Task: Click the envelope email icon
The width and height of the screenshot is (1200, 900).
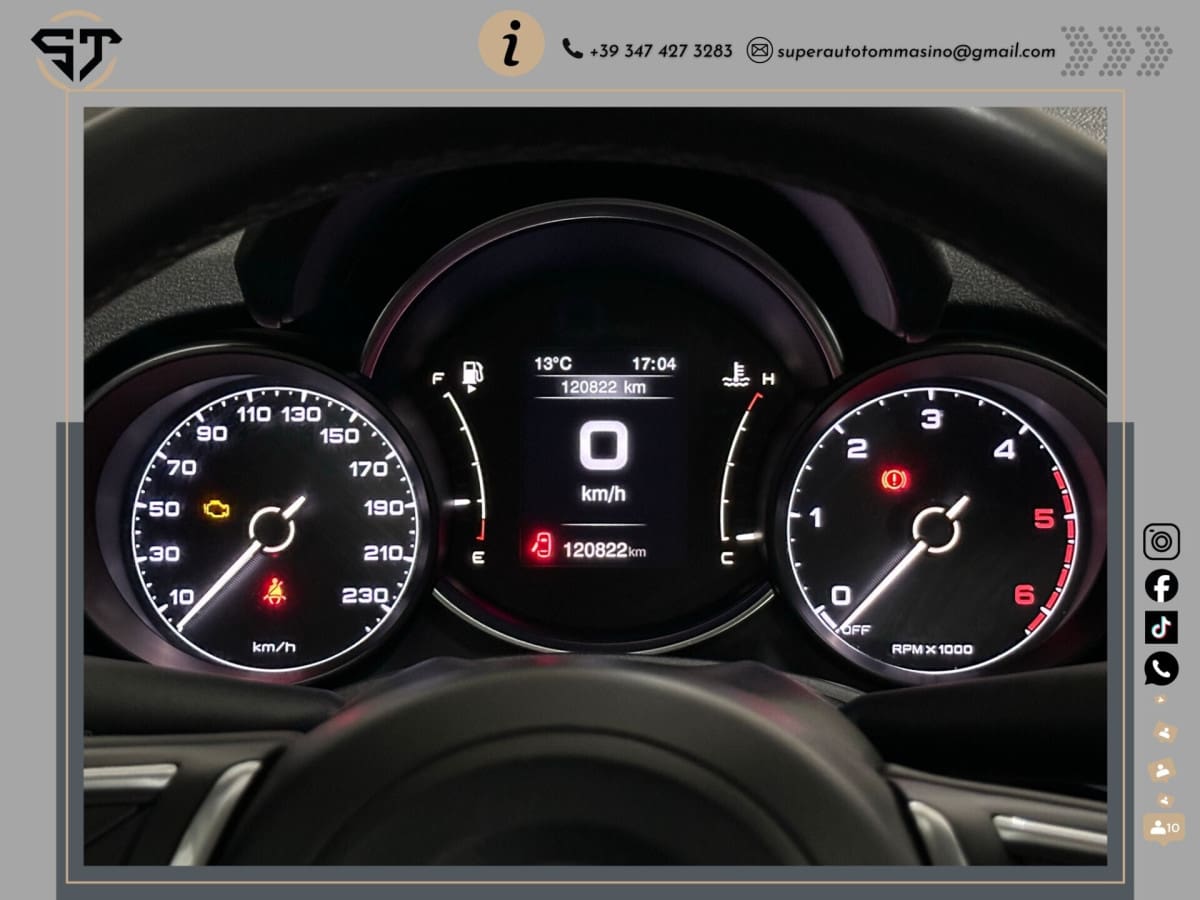Action: (760, 50)
